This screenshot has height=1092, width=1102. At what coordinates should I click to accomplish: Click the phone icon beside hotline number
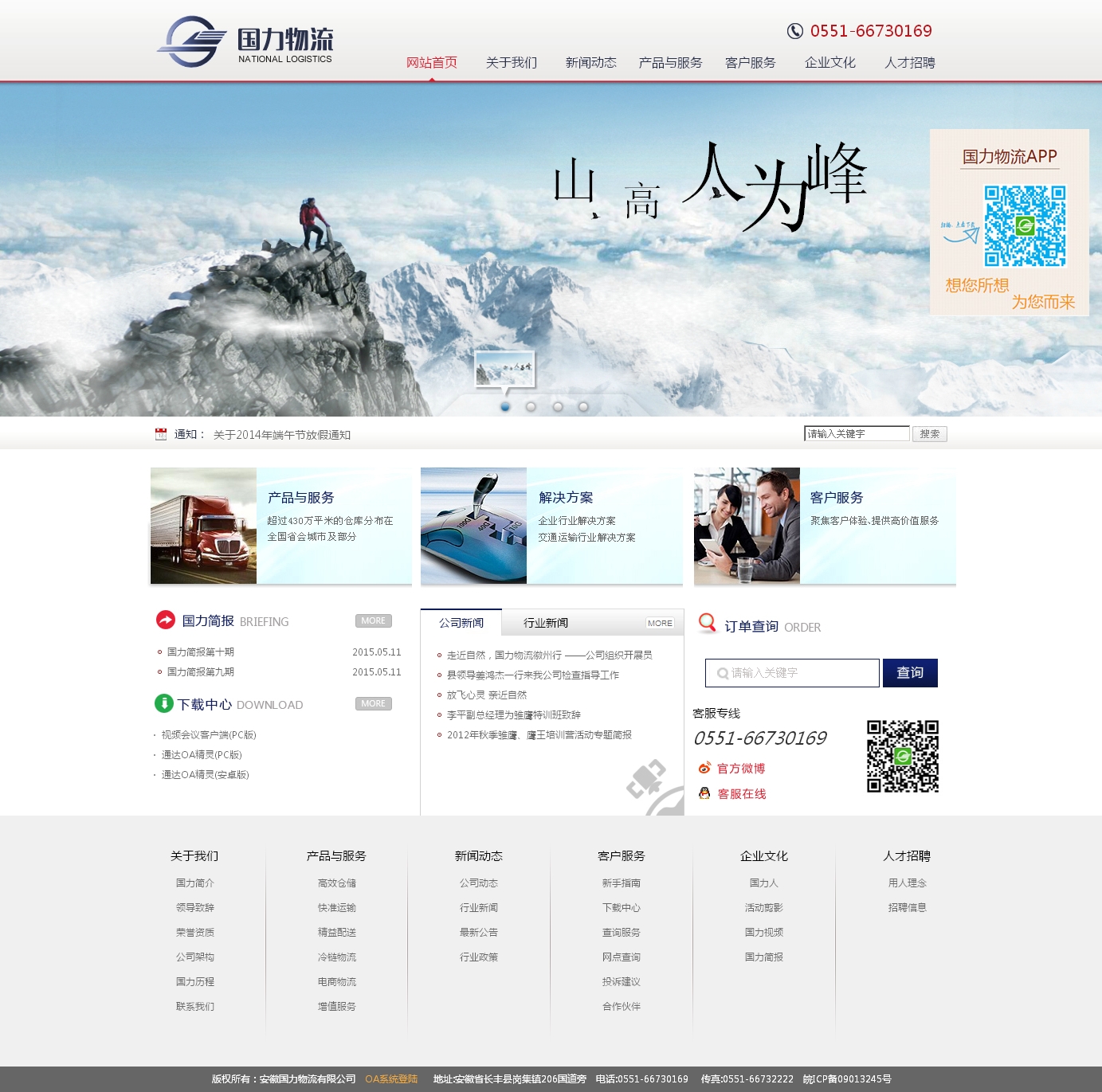click(x=794, y=31)
